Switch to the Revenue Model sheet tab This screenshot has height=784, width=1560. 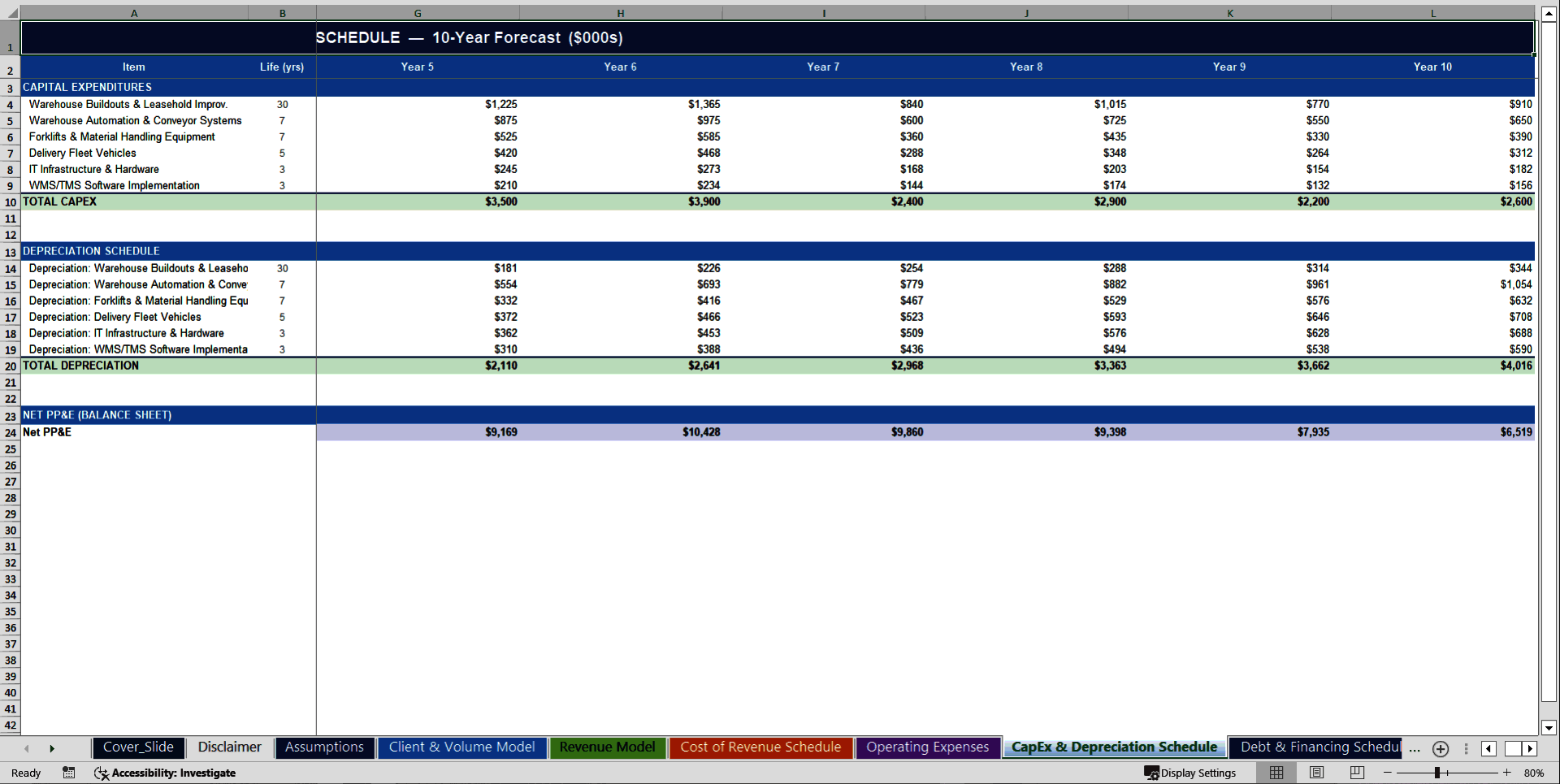[607, 747]
